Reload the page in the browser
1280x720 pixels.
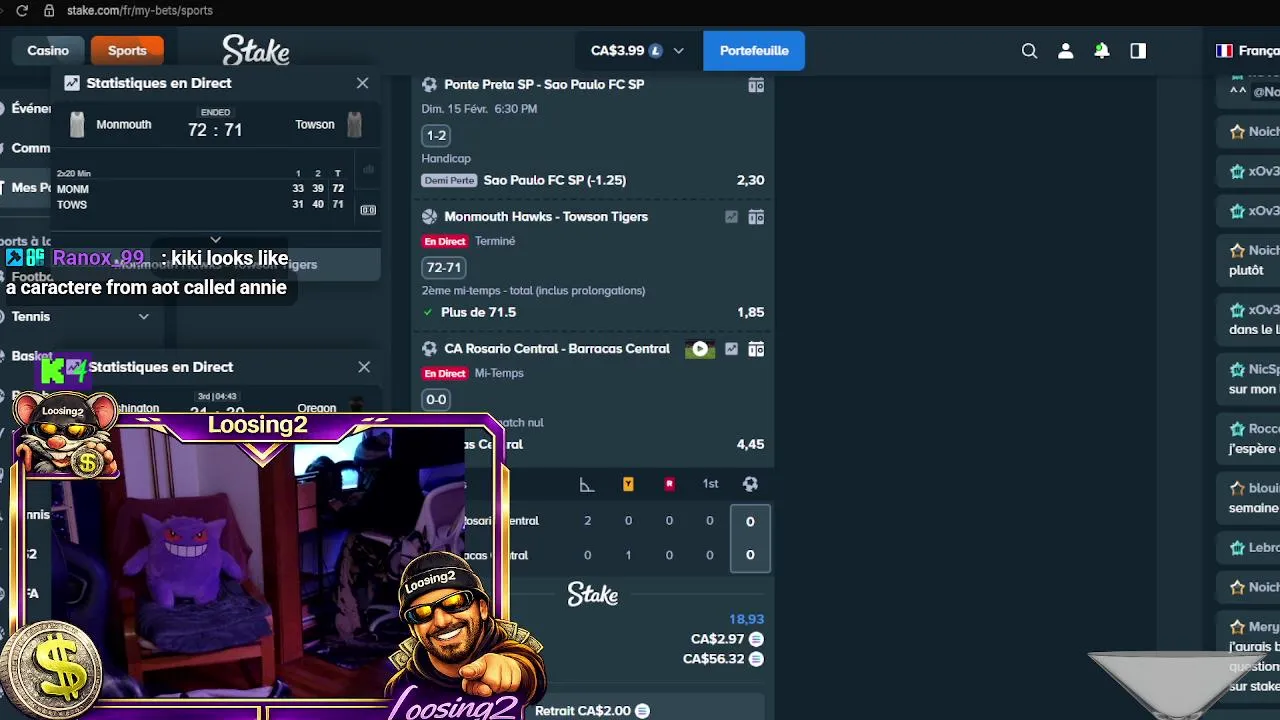pos(22,10)
